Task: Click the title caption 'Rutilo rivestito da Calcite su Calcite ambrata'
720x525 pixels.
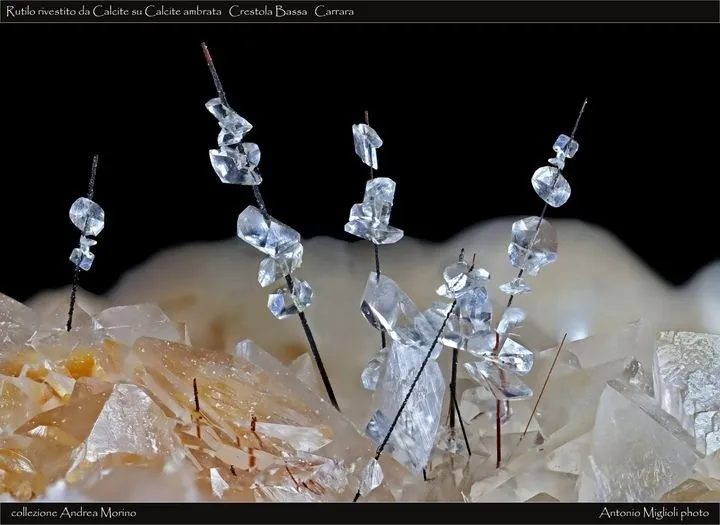Action: tap(114, 11)
